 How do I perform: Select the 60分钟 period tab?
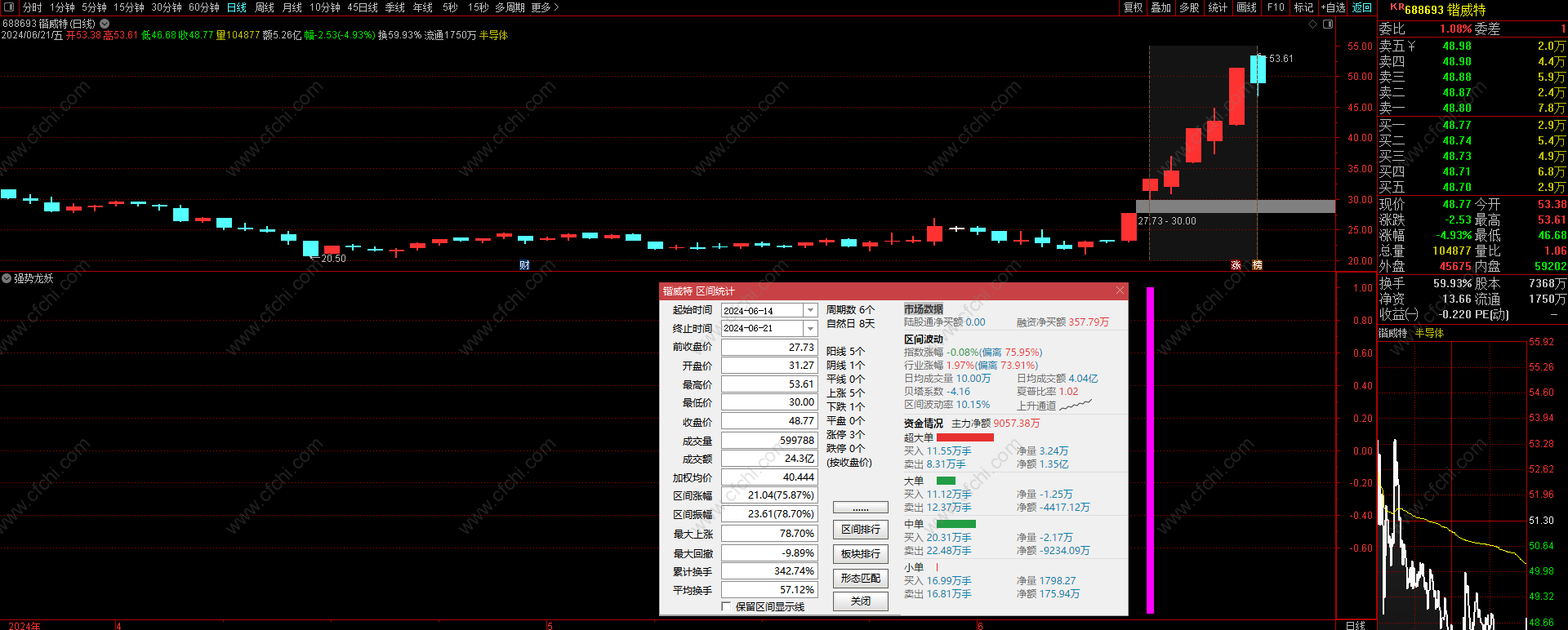[x=204, y=7]
